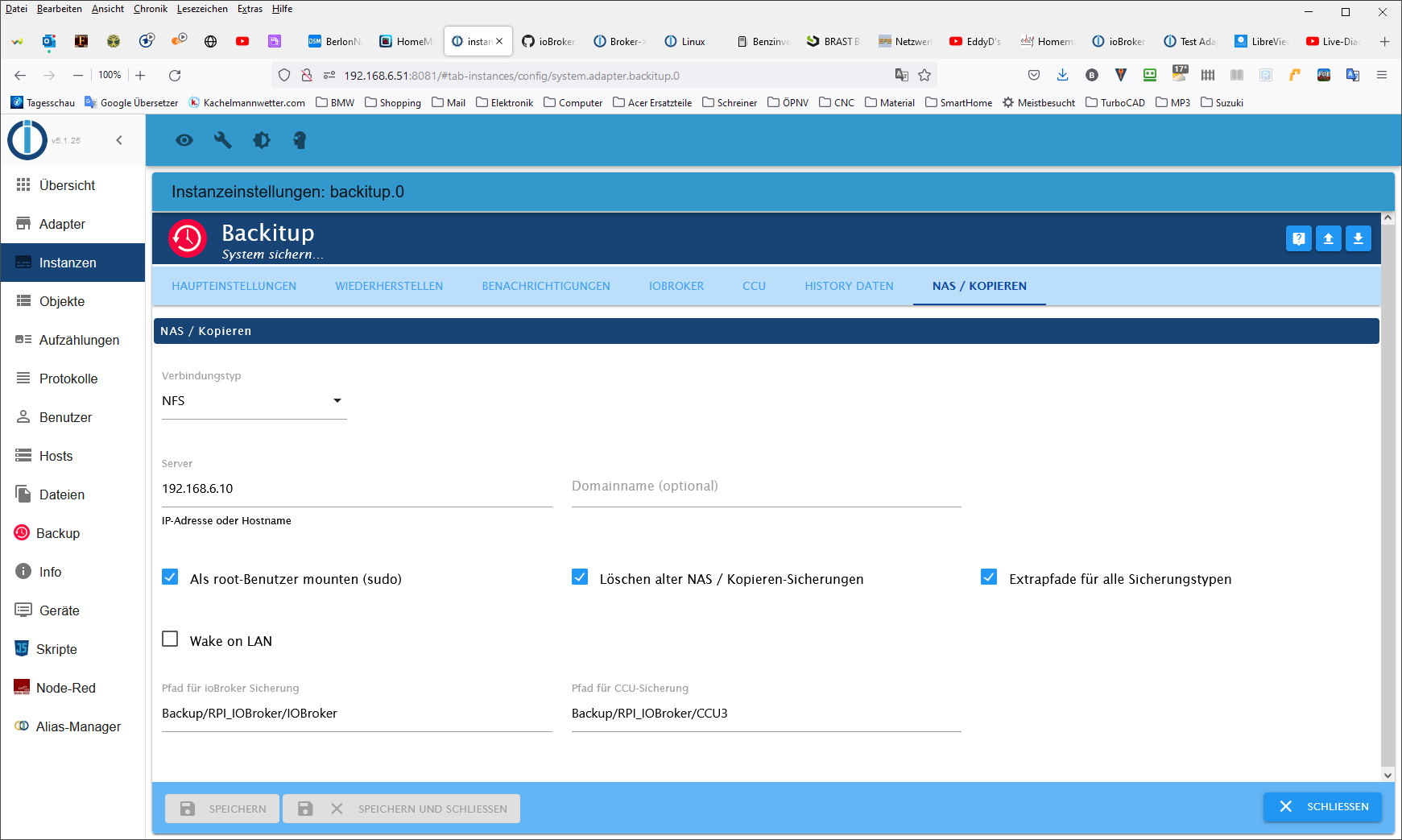Open a new browser tab with plus

coord(1385,41)
